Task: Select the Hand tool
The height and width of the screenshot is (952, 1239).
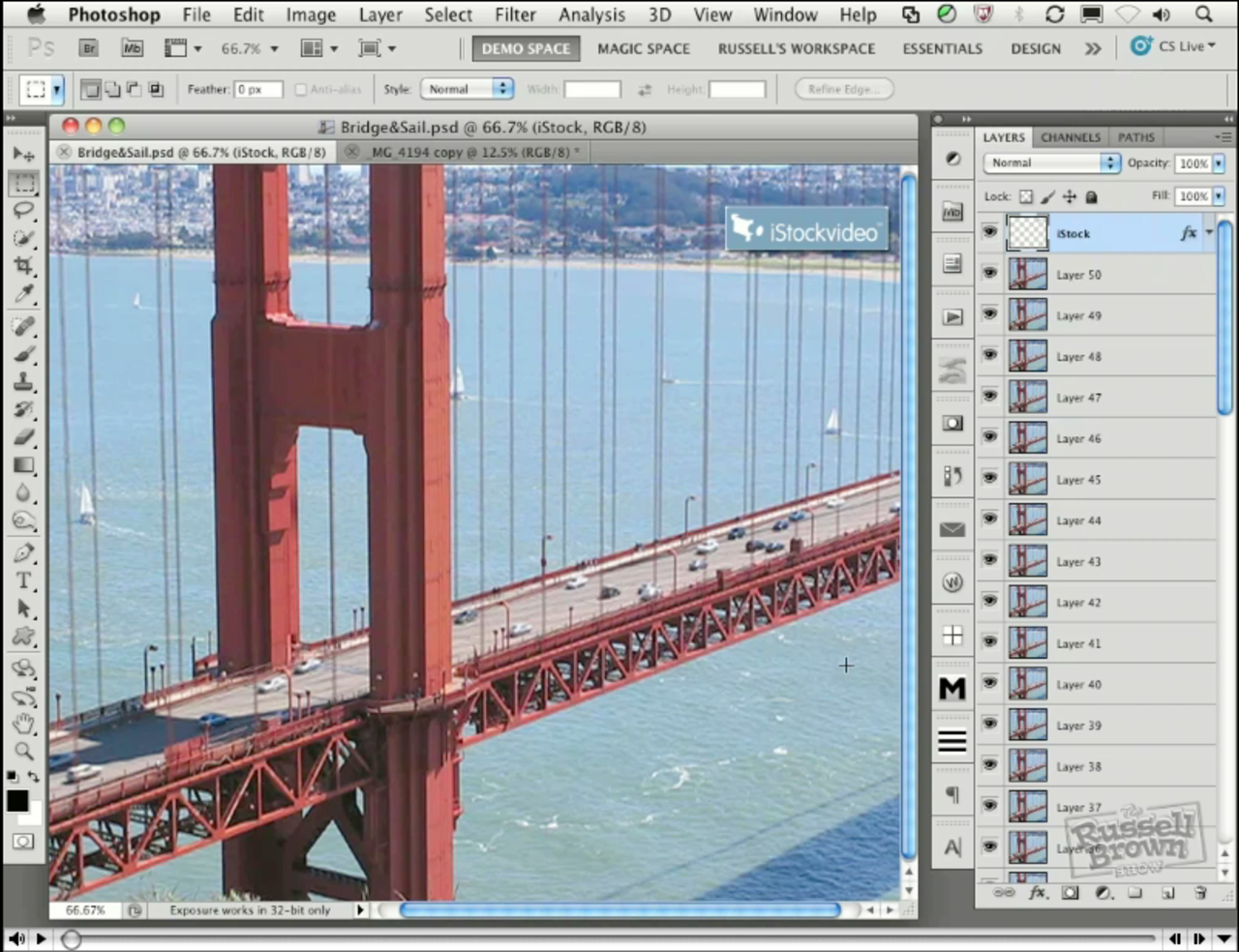Action: click(x=23, y=723)
